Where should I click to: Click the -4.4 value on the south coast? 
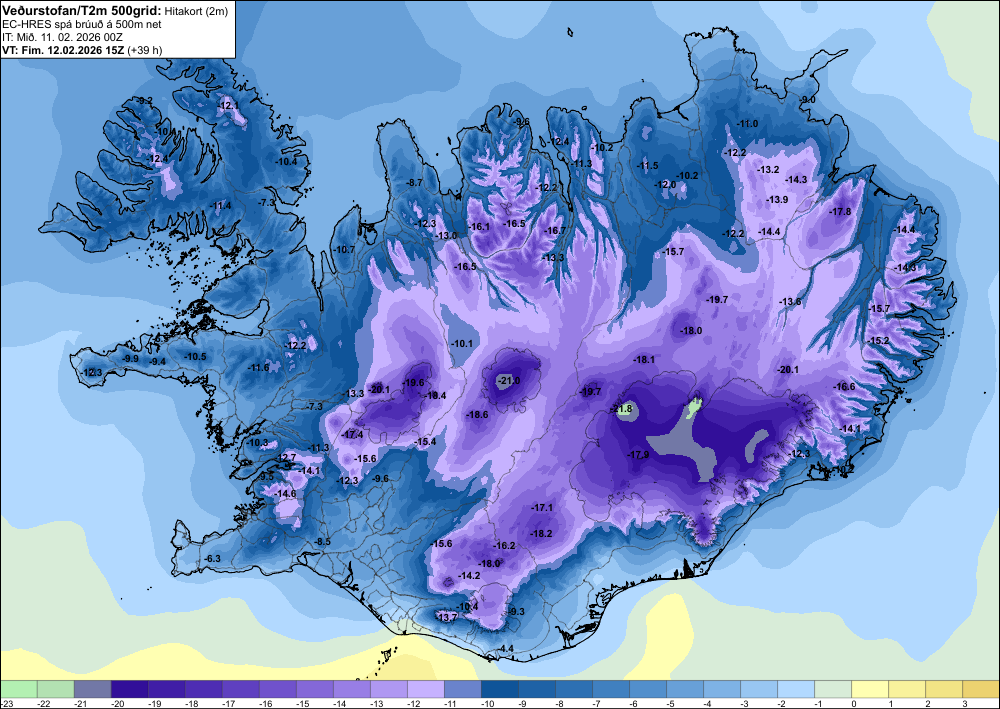click(506, 648)
